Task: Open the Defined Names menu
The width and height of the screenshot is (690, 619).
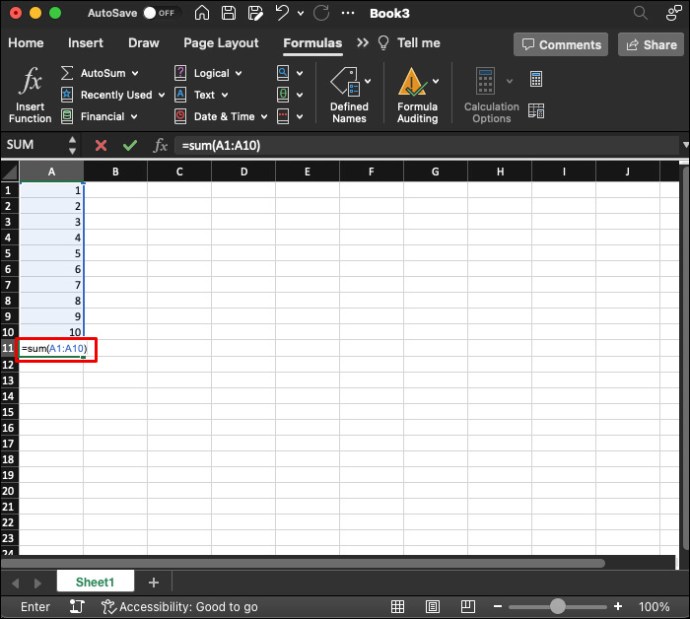Action: [349, 95]
